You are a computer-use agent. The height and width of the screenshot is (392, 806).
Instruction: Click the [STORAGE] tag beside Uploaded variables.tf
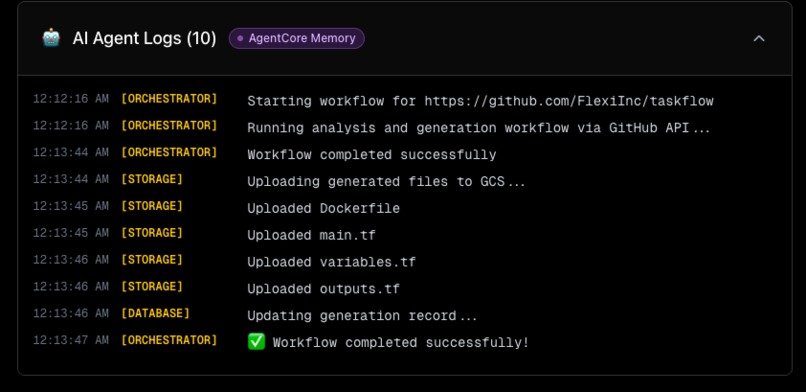pyautogui.click(x=152, y=259)
